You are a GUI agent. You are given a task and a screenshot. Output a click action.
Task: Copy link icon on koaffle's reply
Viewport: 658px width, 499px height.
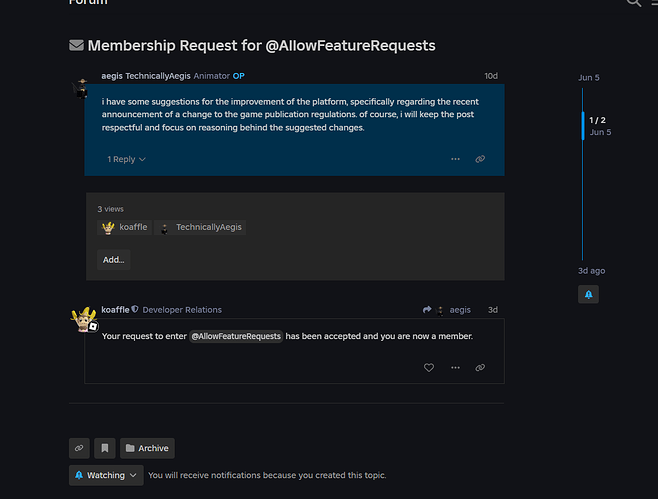(x=480, y=368)
